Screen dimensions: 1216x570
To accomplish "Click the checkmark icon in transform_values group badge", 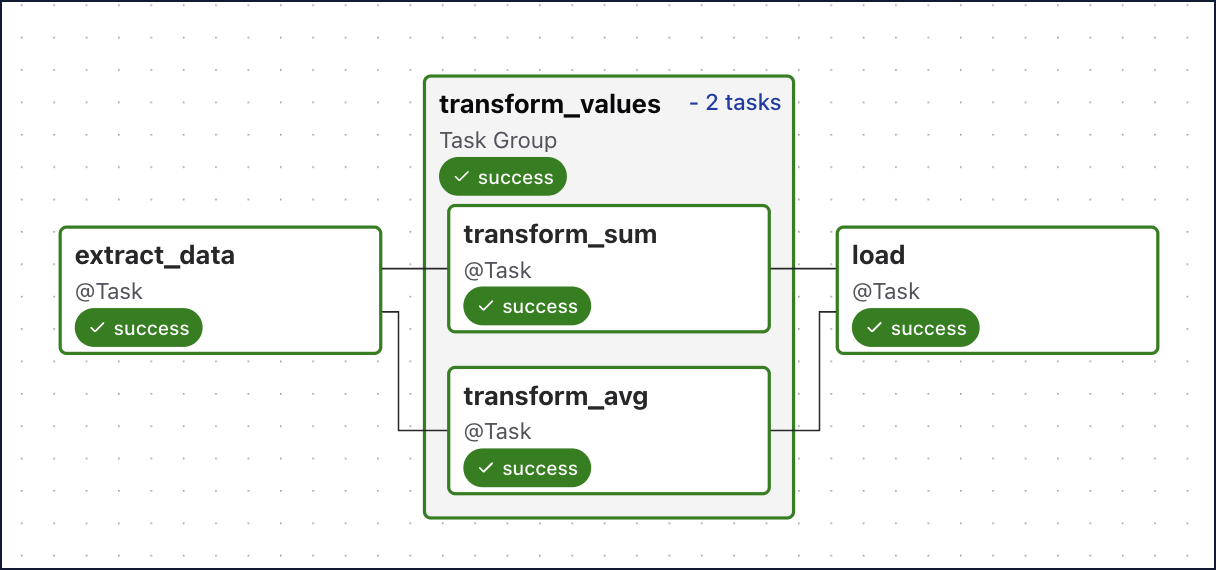I will pyautogui.click(x=462, y=177).
